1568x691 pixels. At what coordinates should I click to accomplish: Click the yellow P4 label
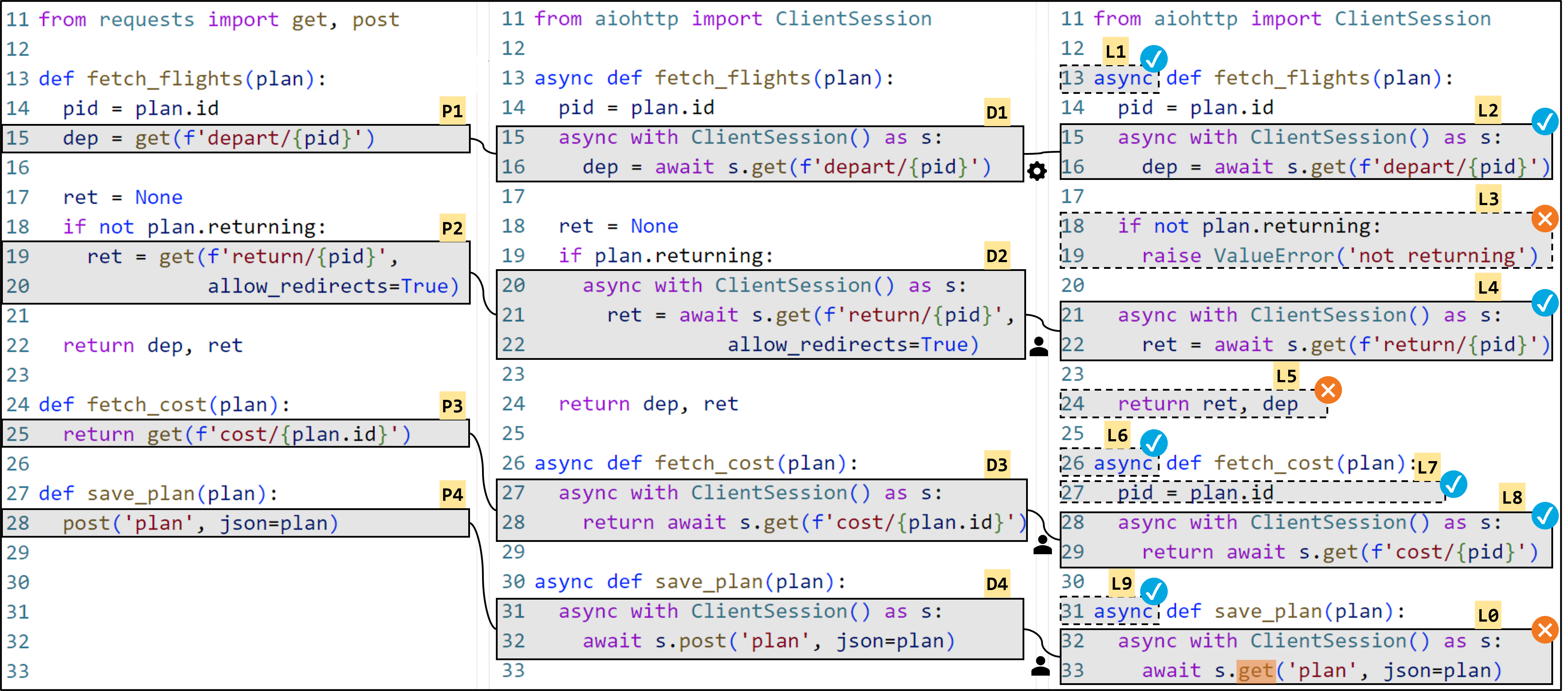tap(452, 494)
